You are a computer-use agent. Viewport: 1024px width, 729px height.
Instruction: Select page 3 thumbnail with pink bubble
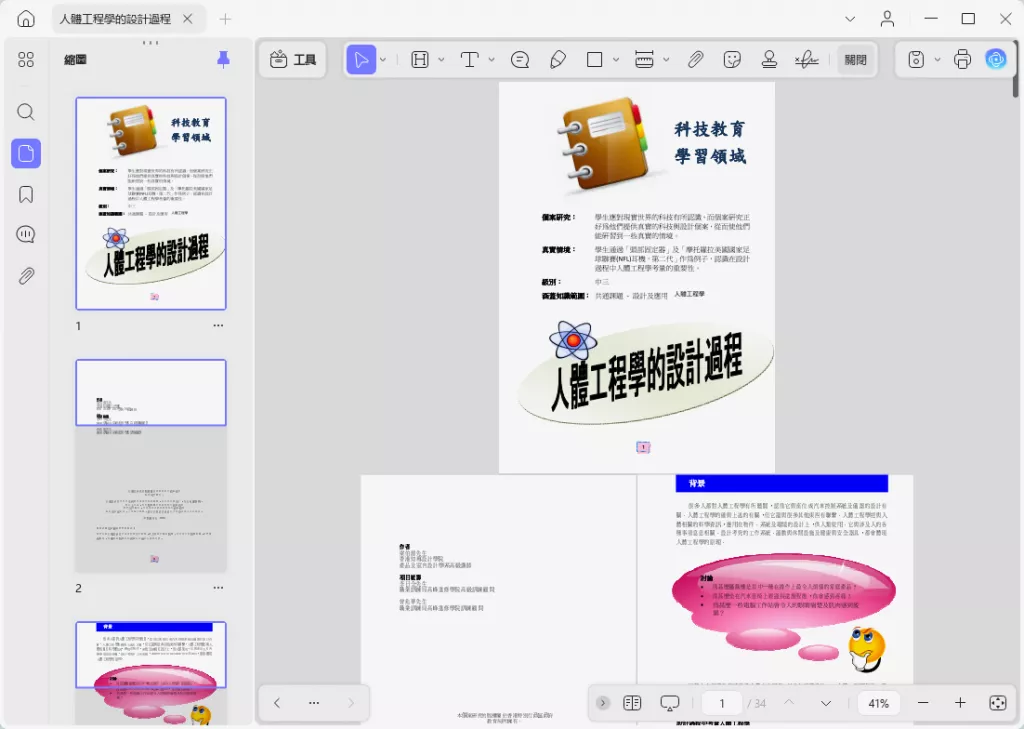click(x=151, y=673)
